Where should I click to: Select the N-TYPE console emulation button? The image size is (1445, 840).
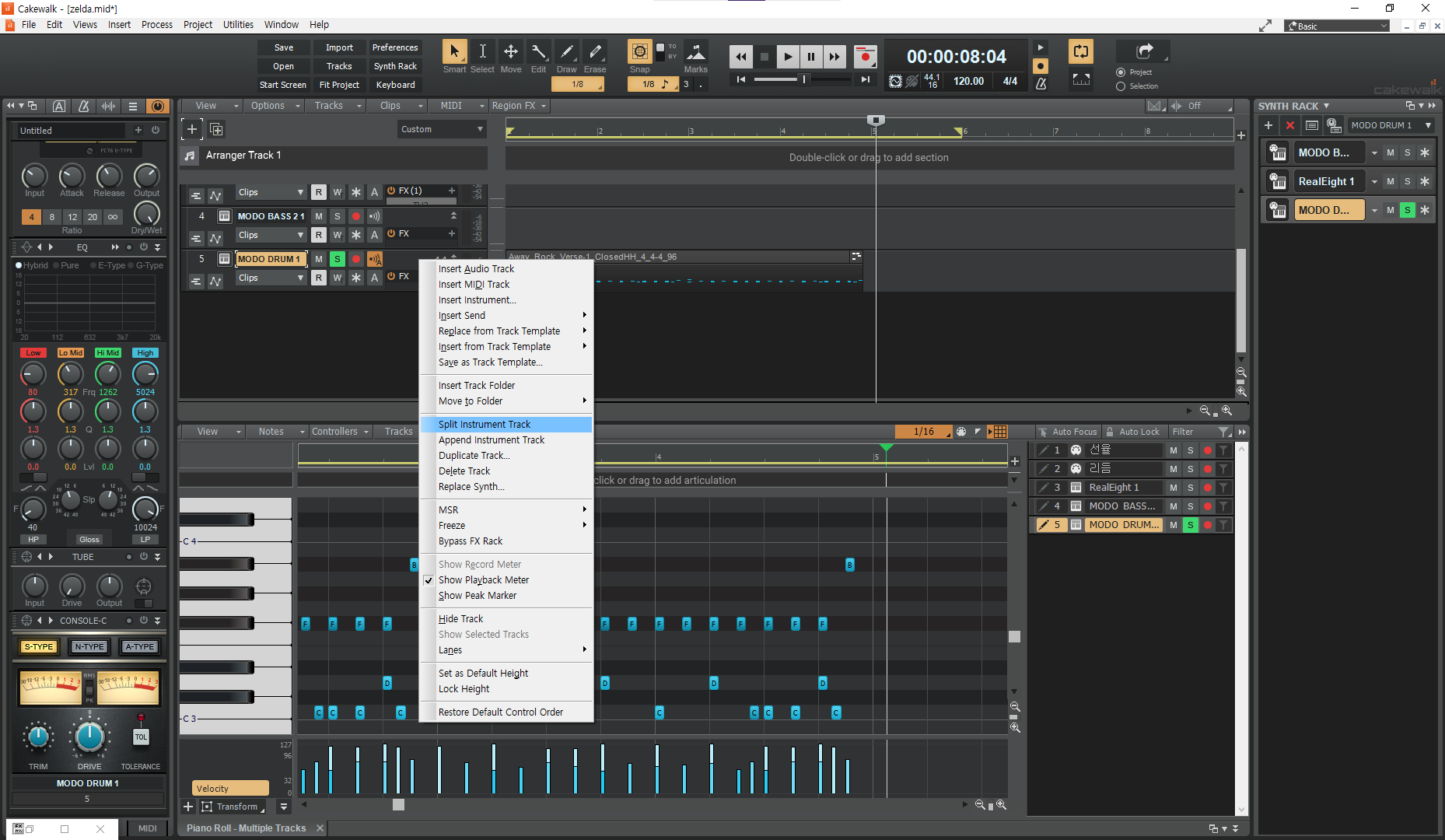(x=89, y=647)
